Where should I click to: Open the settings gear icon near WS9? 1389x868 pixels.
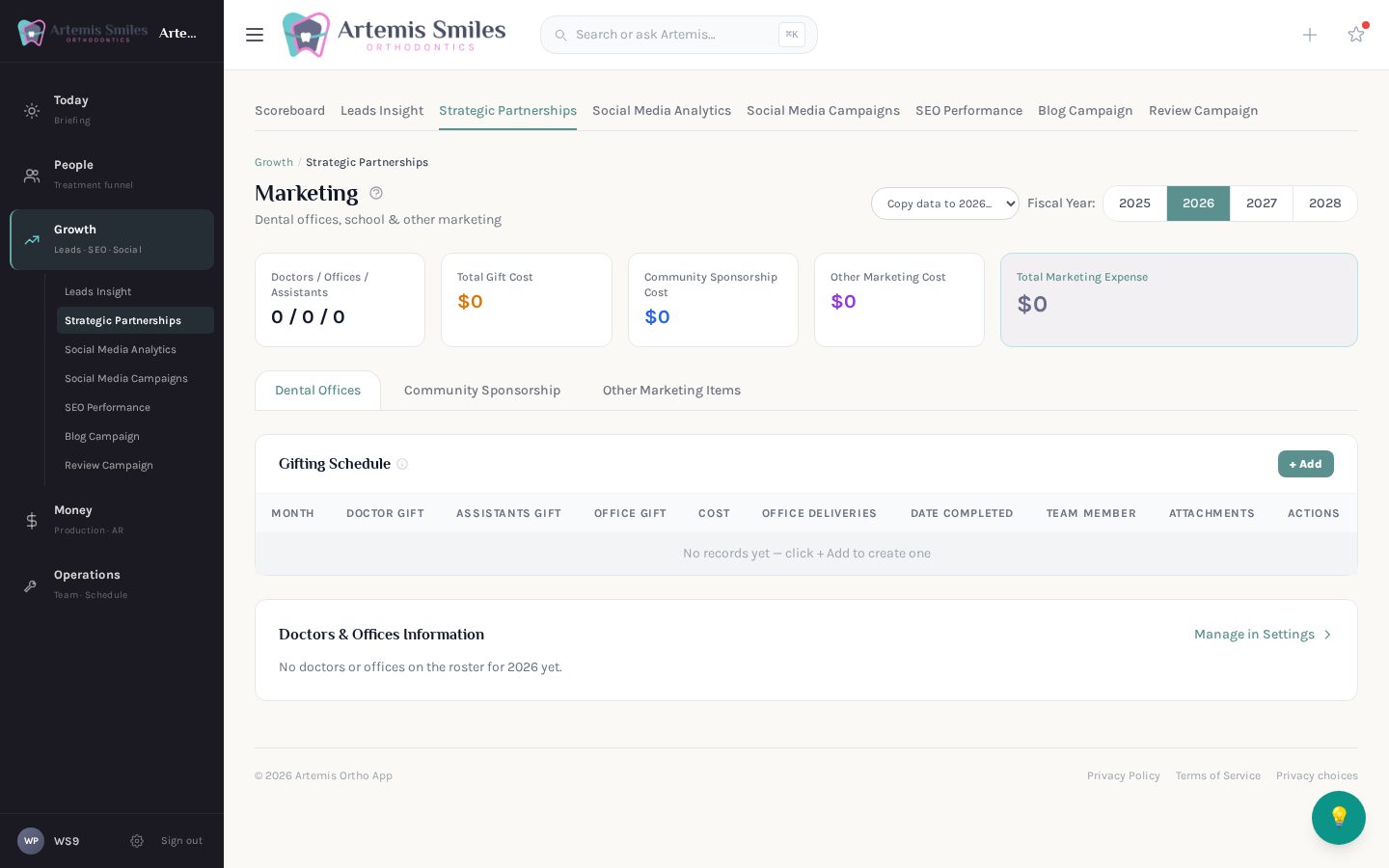tap(137, 841)
